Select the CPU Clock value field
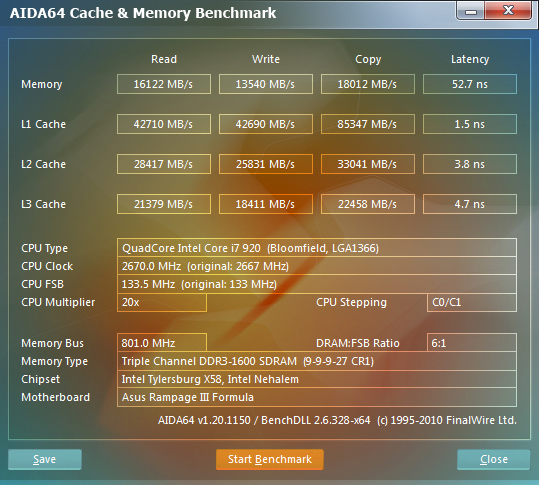The image size is (539, 485). (x=317, y=266)
